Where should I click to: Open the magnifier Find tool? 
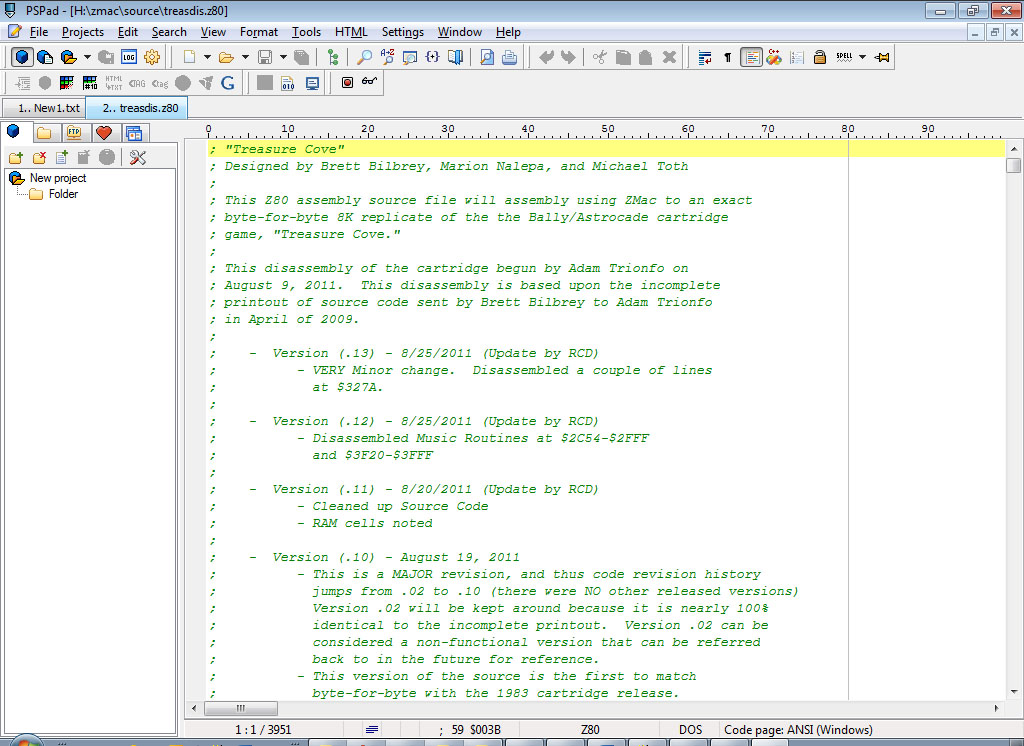click(365, 57)
